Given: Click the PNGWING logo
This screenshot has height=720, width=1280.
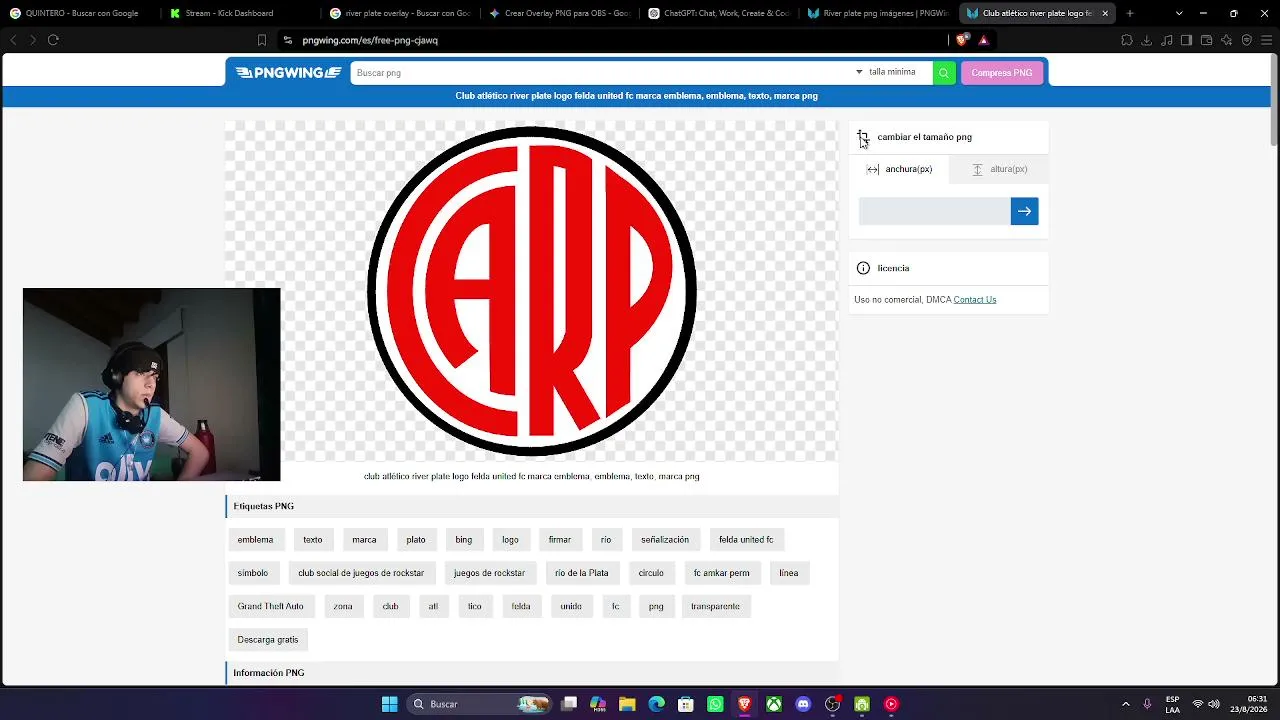Looking at the screenshot, I should tap(288, 73).
